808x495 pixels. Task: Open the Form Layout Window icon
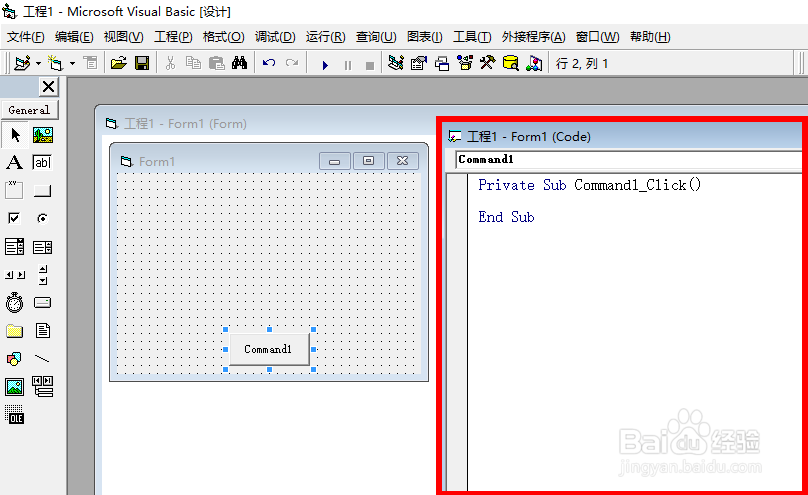point(442,63)
